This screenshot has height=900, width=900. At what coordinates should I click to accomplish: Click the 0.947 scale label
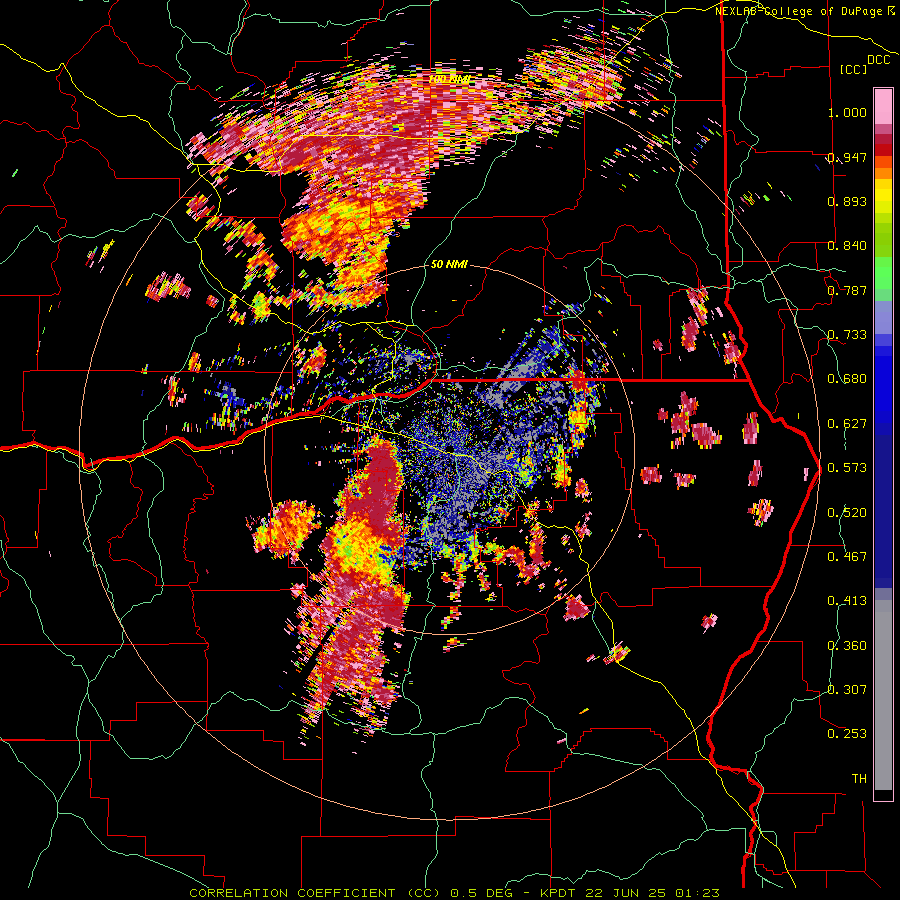[x=847, y=157]
